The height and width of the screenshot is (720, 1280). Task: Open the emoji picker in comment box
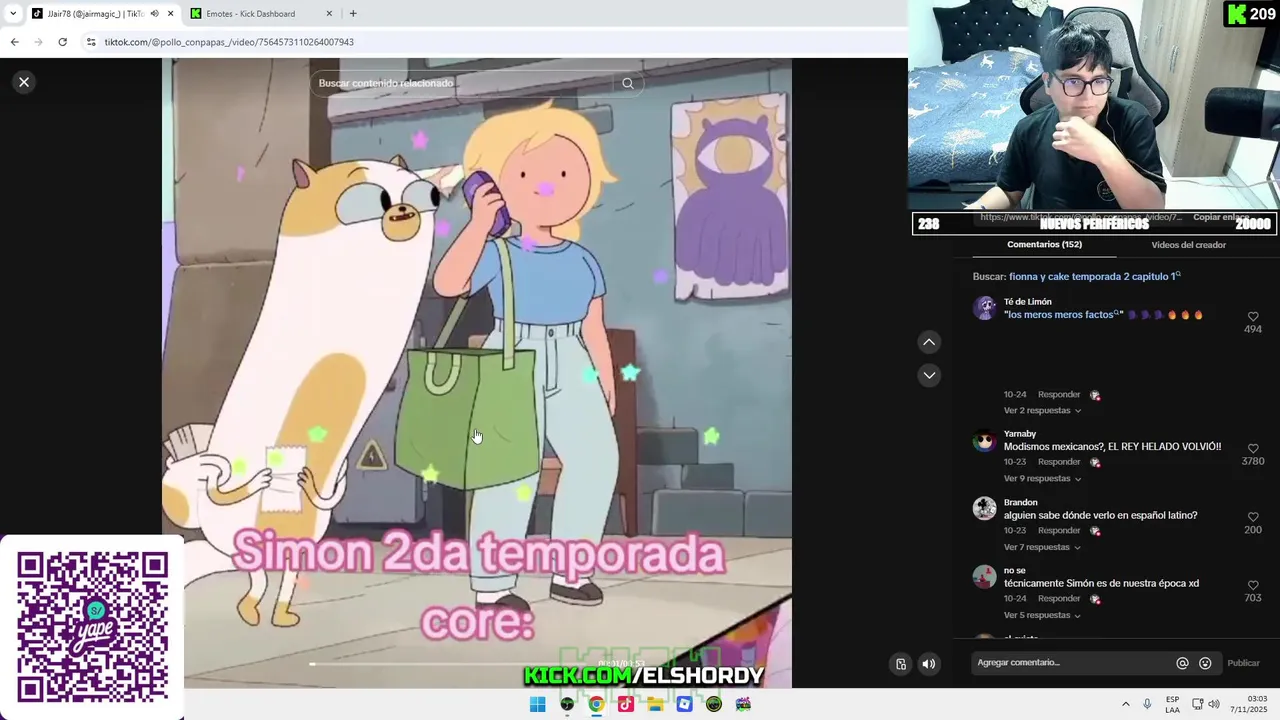[x=1205, y=663]
